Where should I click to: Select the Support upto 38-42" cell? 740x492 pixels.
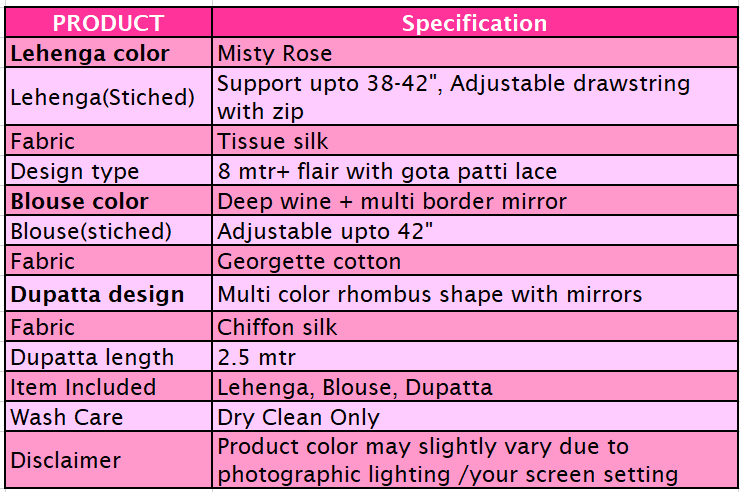pos(475,96)
